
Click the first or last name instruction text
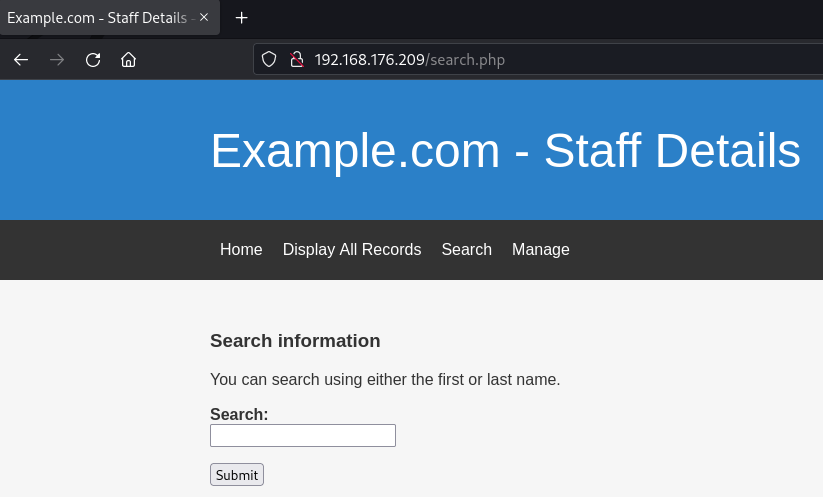(x=385, y=380)
